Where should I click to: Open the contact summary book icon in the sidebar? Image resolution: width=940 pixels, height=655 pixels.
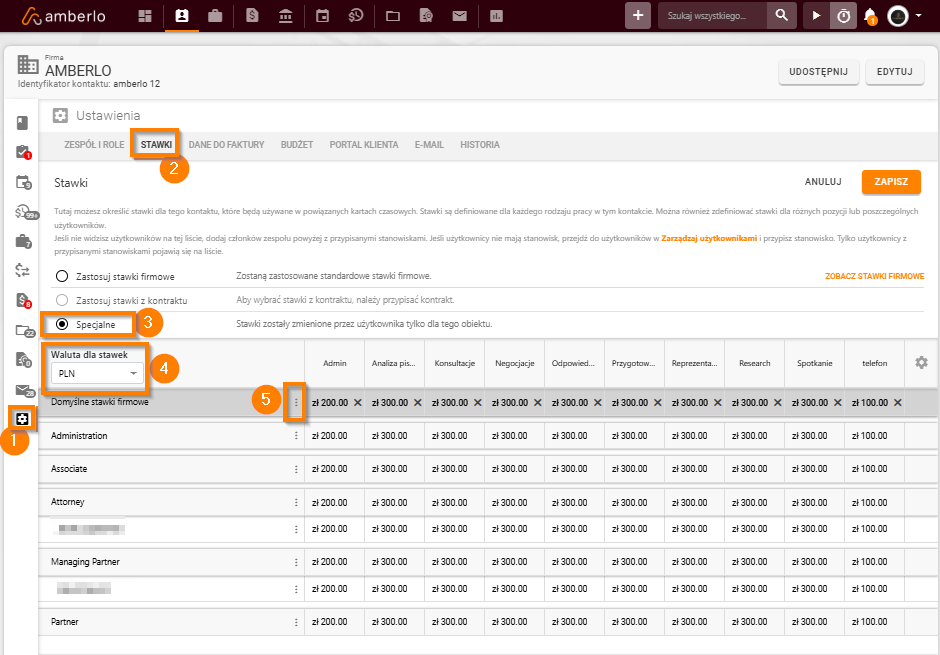click(22, 123)
